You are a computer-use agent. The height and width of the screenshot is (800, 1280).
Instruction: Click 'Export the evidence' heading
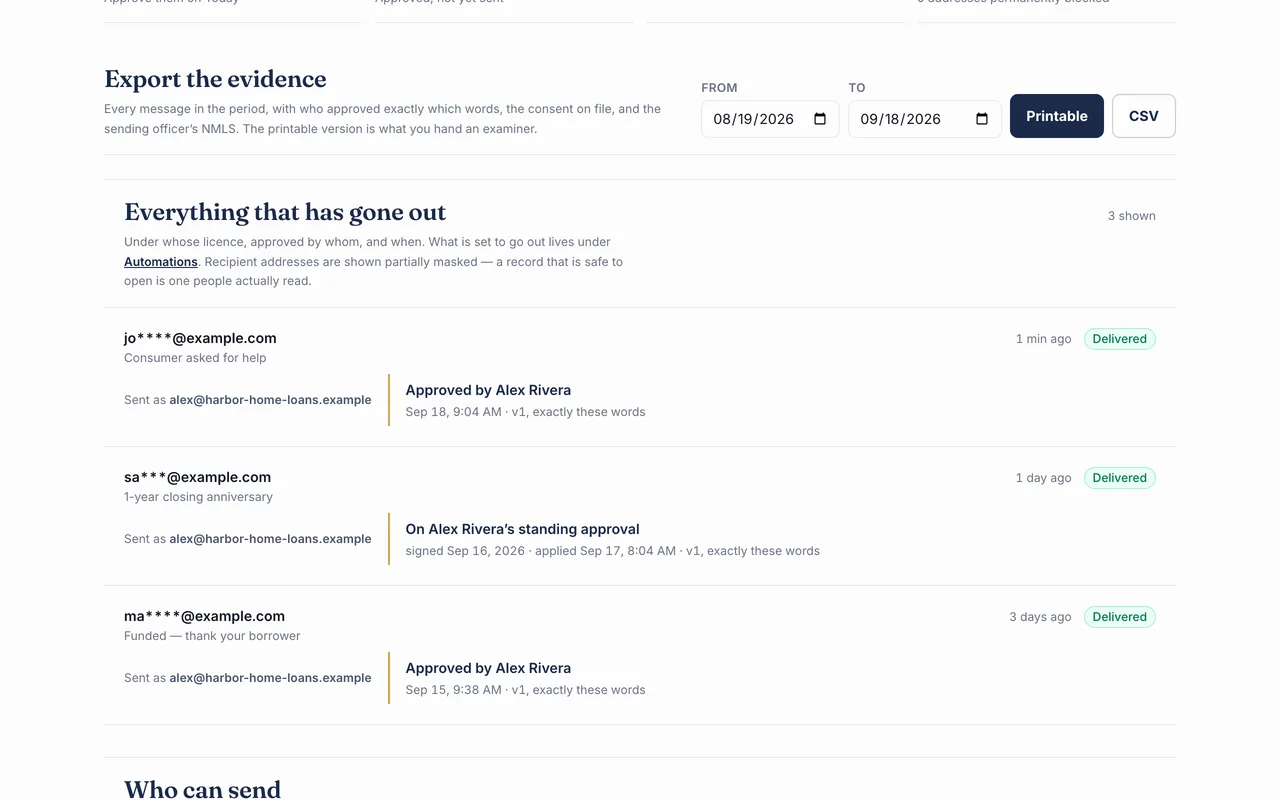215,79
